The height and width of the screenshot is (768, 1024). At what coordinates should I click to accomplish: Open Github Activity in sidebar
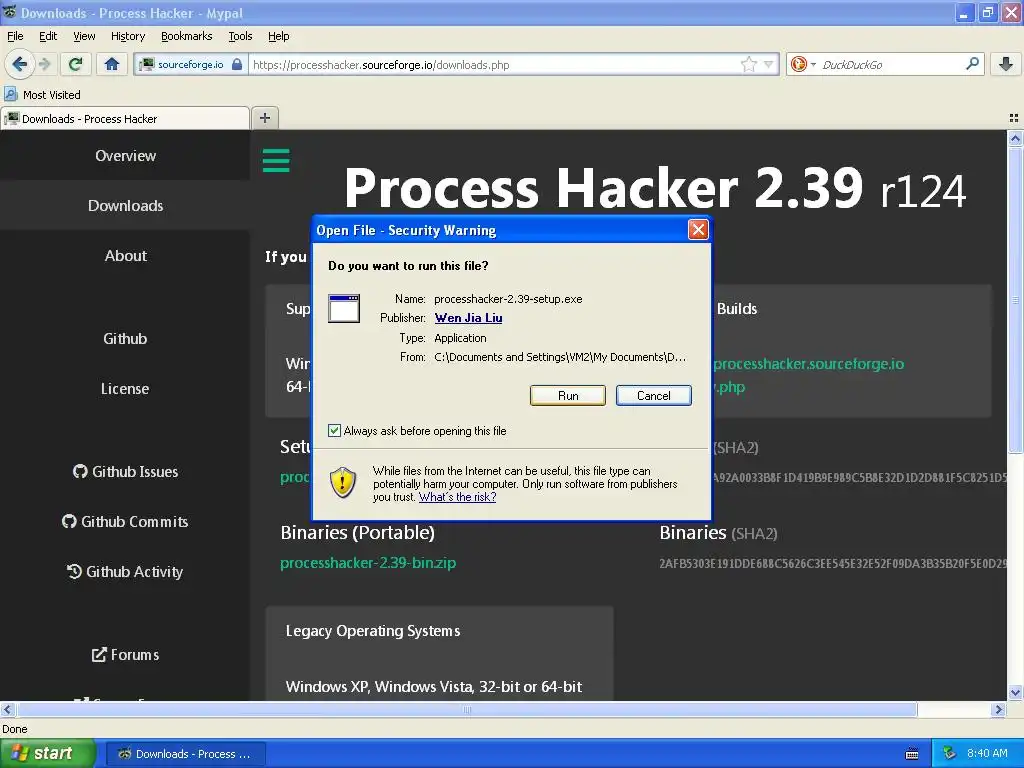(x=125, y=571)
